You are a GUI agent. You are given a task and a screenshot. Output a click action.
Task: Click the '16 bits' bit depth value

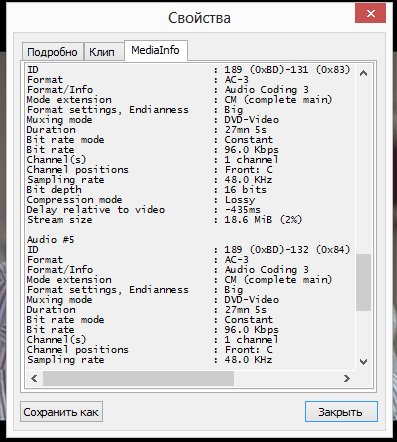pyautogui.click(x=245, y=190)
